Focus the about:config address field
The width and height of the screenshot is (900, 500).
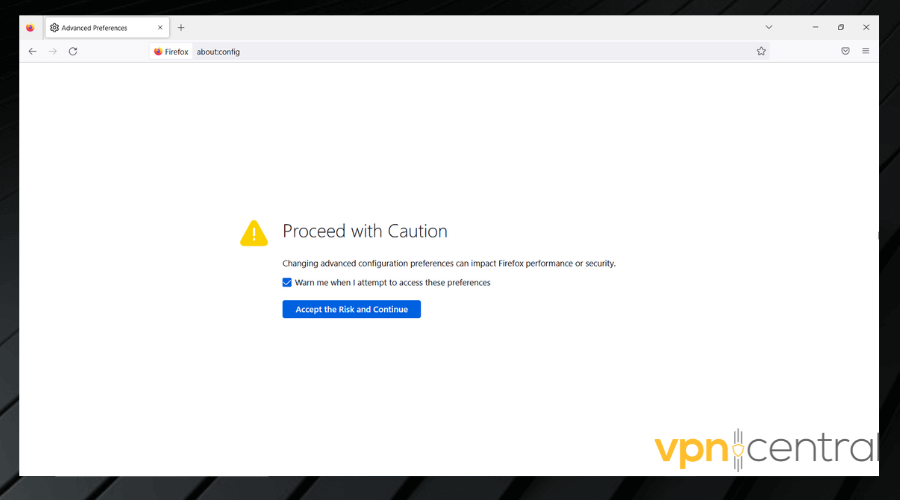point(450,51)
